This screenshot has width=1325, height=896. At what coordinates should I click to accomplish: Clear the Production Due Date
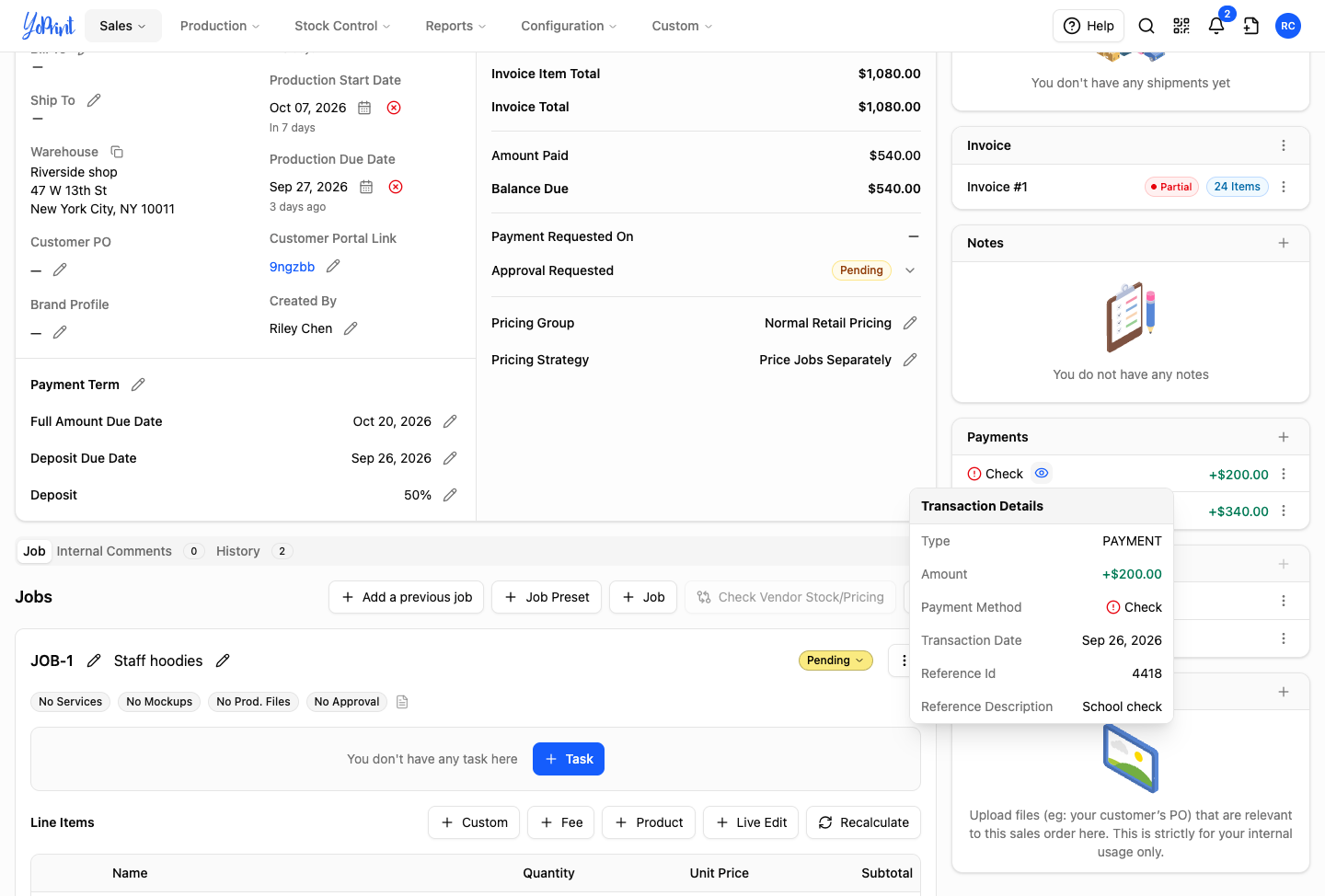coord(396,187)
